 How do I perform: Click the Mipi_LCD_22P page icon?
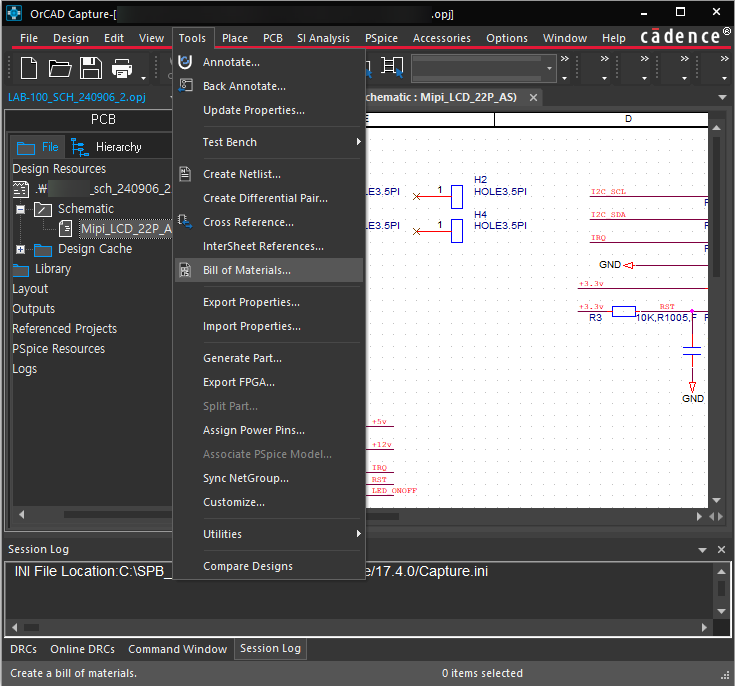pyautogui.click(x=66, y=229)
